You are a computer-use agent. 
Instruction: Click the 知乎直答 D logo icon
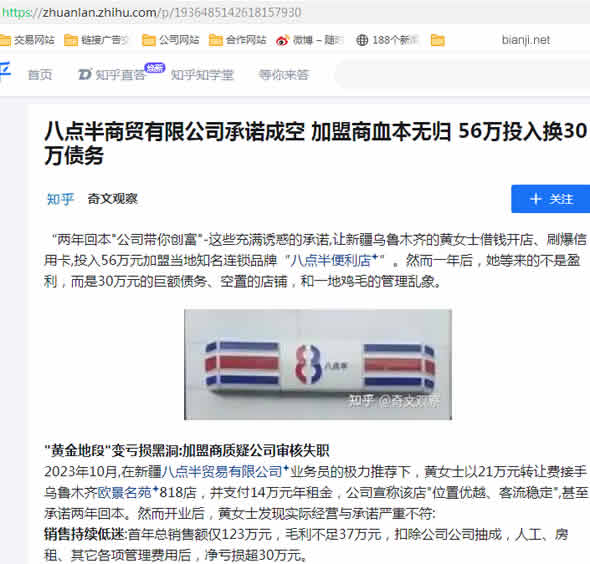84,74
